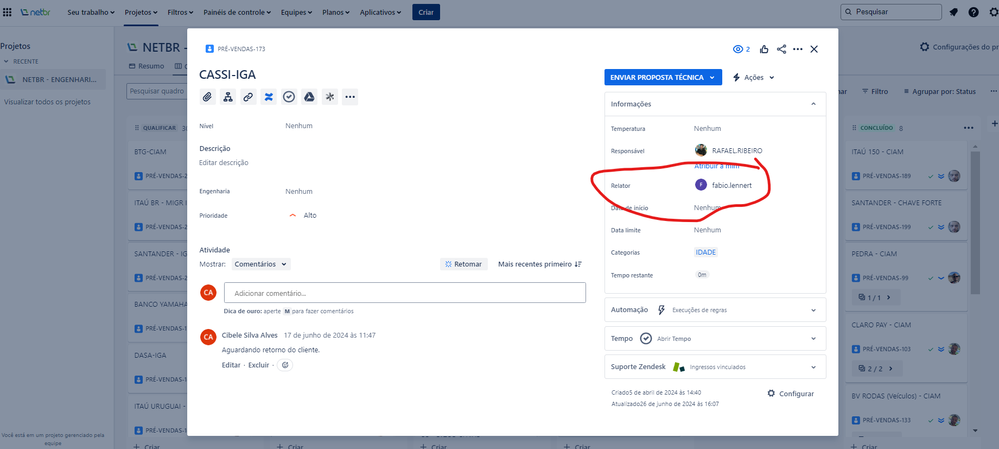Viewport: 999px width, 449px height.
Task: Open the ENVIAR PROPOSTA TÉCNICA status dropdown
Action: (663, 77)
